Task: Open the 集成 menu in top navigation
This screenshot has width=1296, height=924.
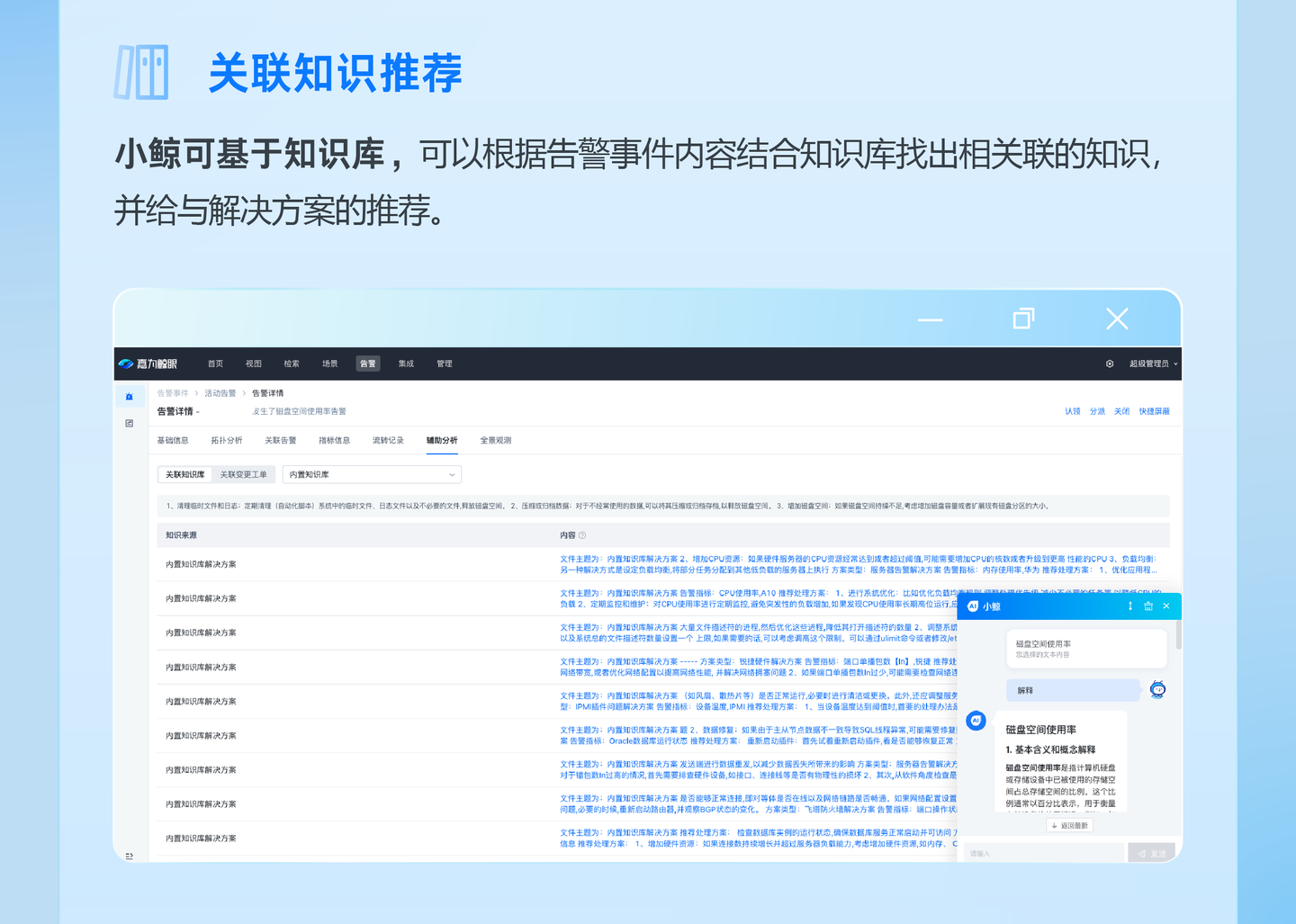Action: [x=406, y=363]
